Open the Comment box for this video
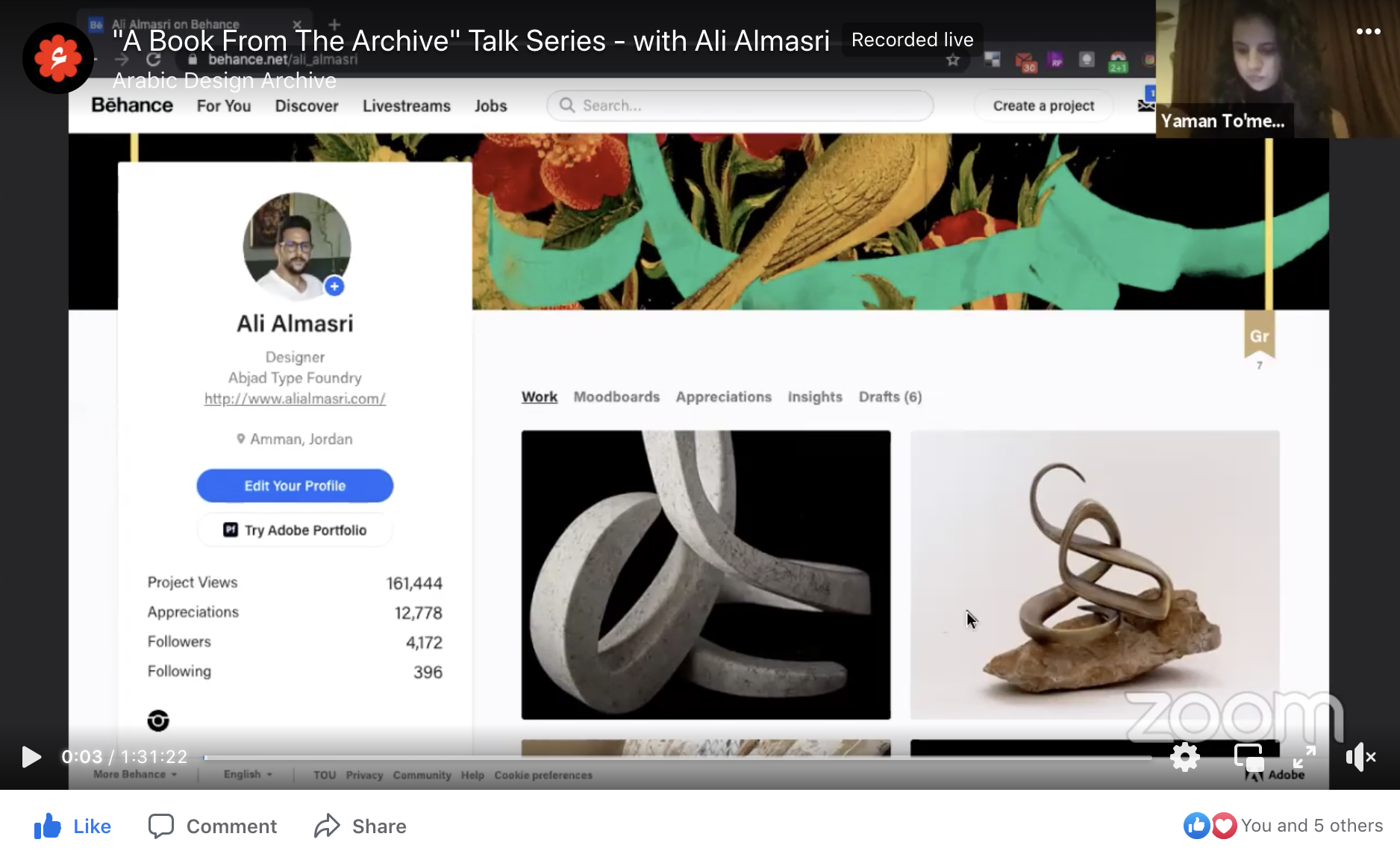 pyautogui.click(x=213, y=826)
